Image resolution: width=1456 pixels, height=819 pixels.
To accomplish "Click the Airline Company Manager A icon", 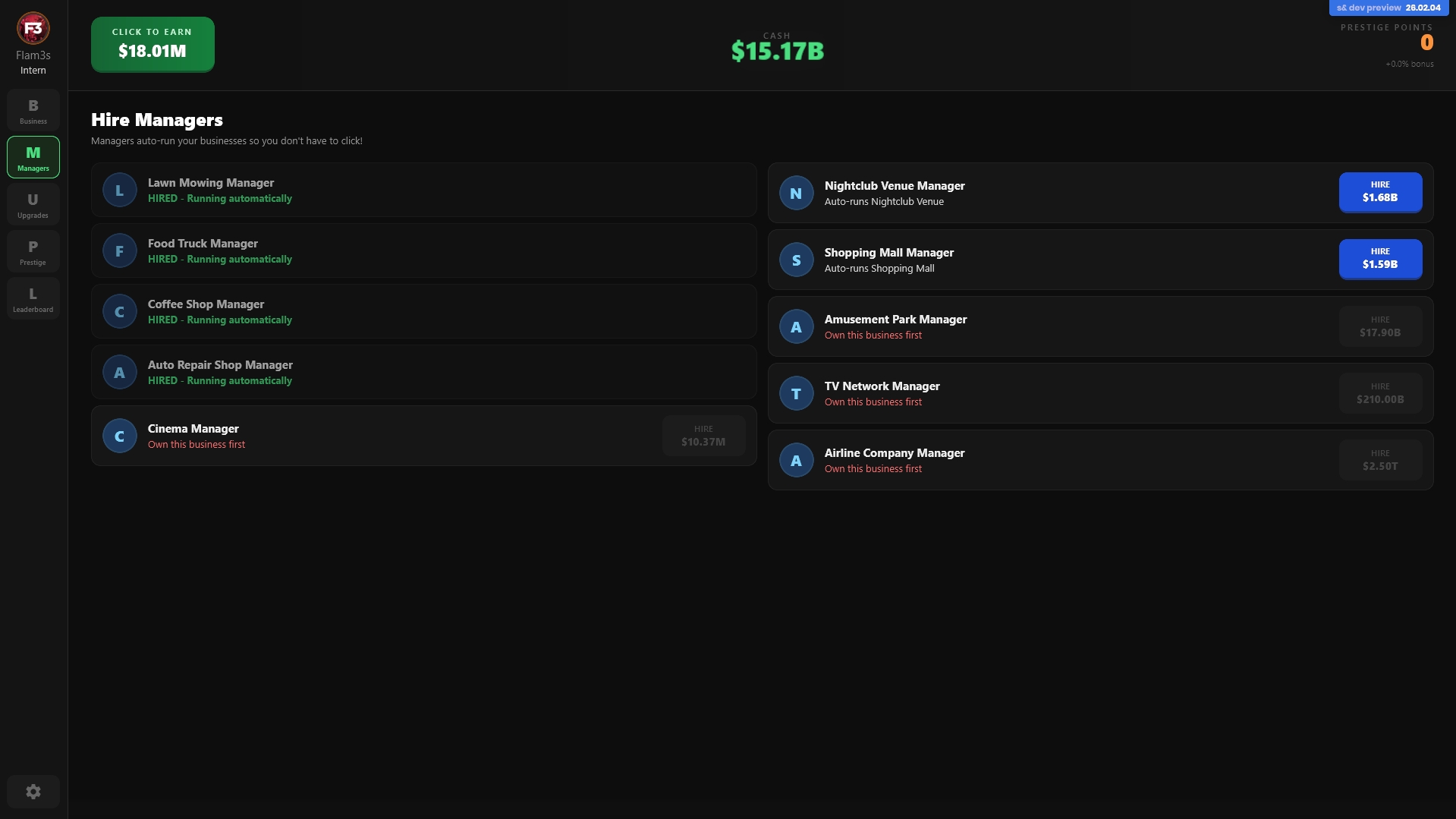I will [x=796, y=461].
